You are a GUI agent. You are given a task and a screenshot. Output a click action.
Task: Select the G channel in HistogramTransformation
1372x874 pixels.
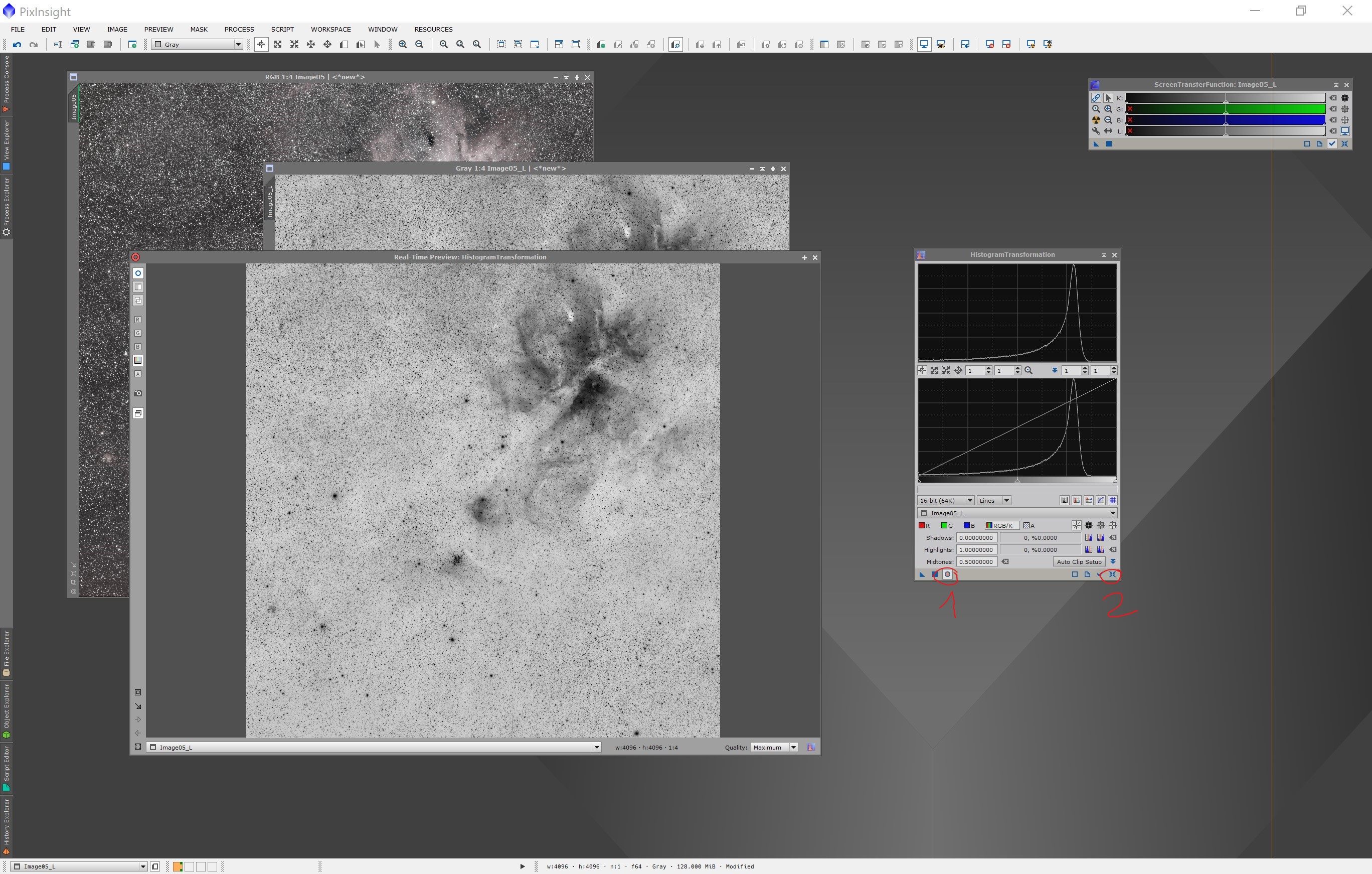coord(947,526)
